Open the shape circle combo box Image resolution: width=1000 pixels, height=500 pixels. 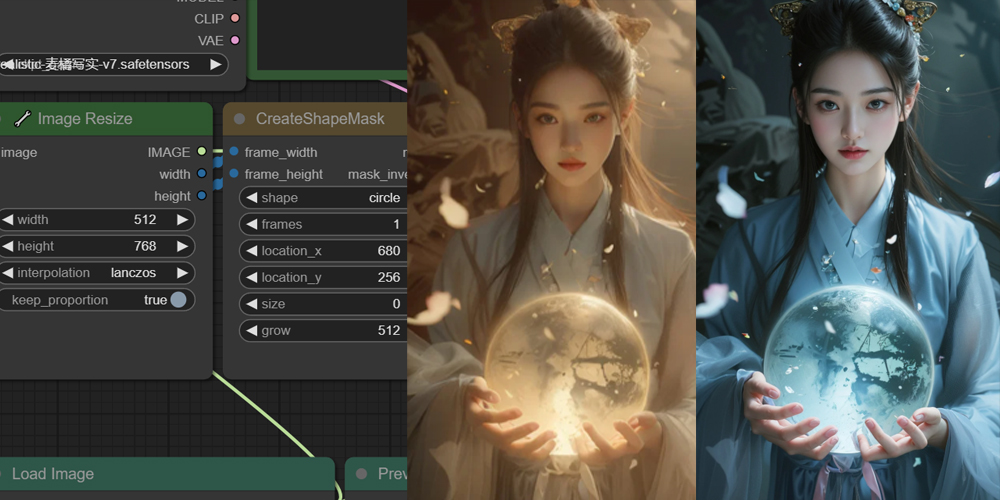click(x=323, y=198)
